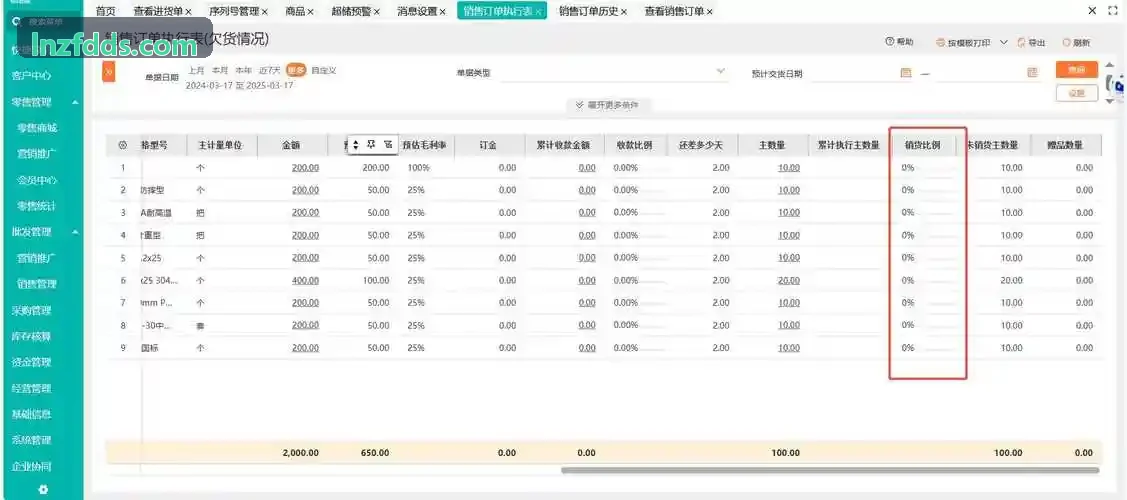Open the 20.00 main quantity link

(x=788, y=280)
